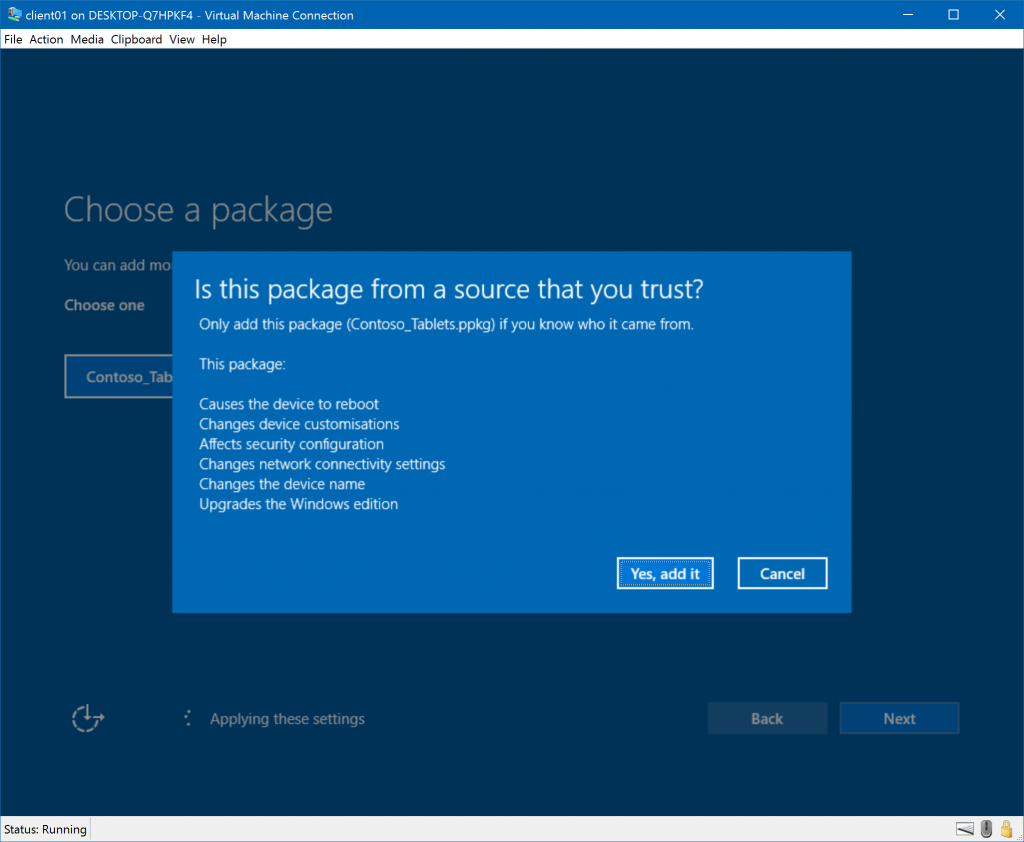This screenshot has width=1024, height=842.
Task: Click 'Applying these settings' status text
Action: click(x=287, y=719)
